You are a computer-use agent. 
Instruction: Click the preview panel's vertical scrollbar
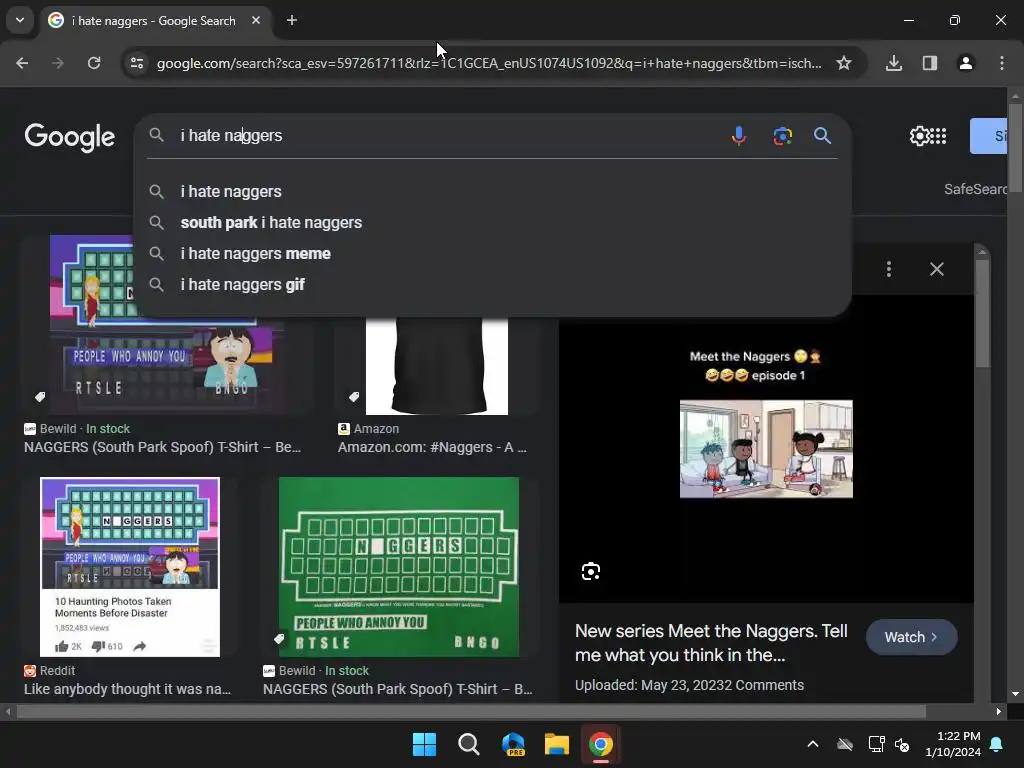click(x=982, y=313)
